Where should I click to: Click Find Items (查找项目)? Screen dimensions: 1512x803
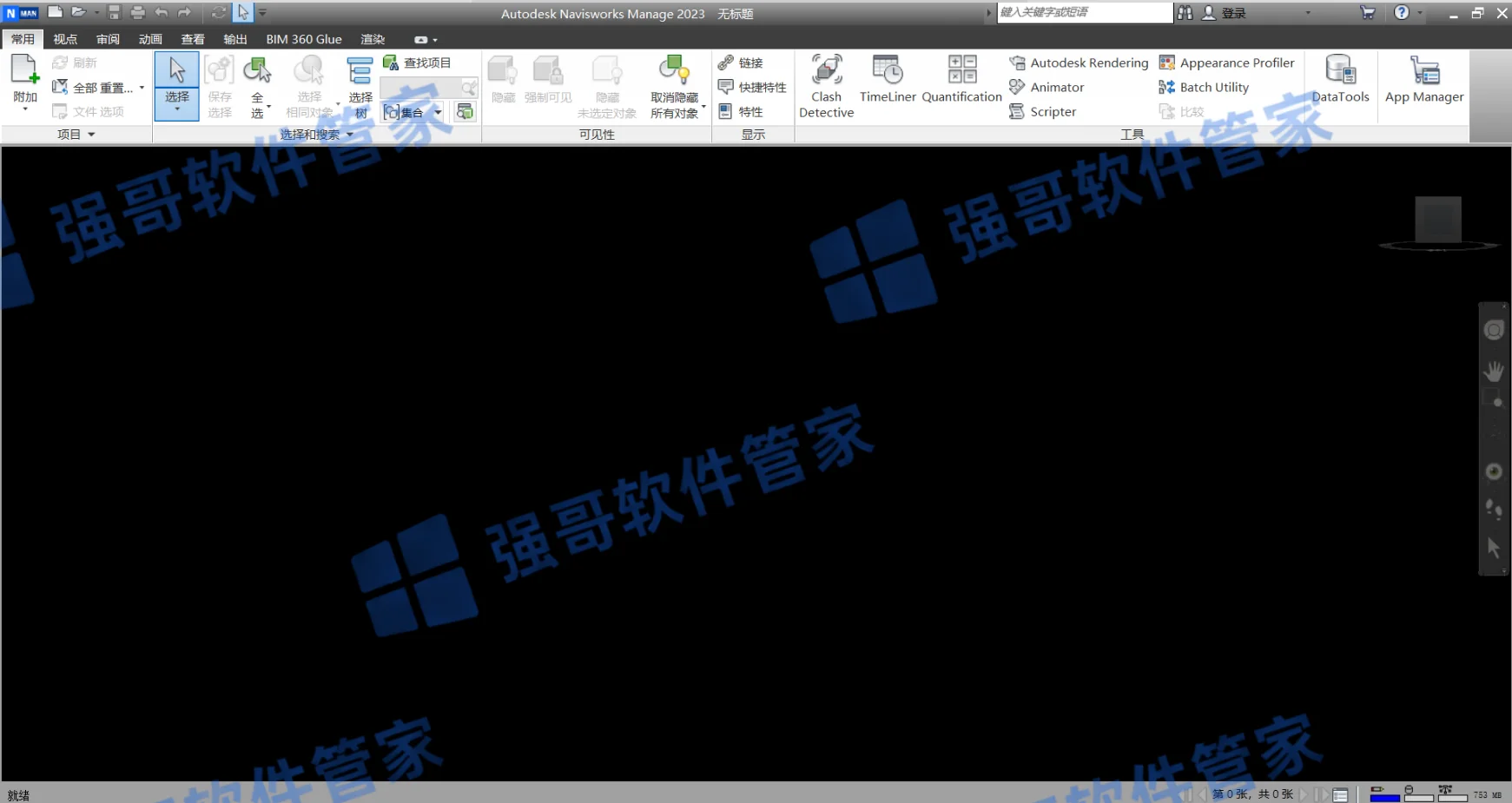(x=417, y=63)
